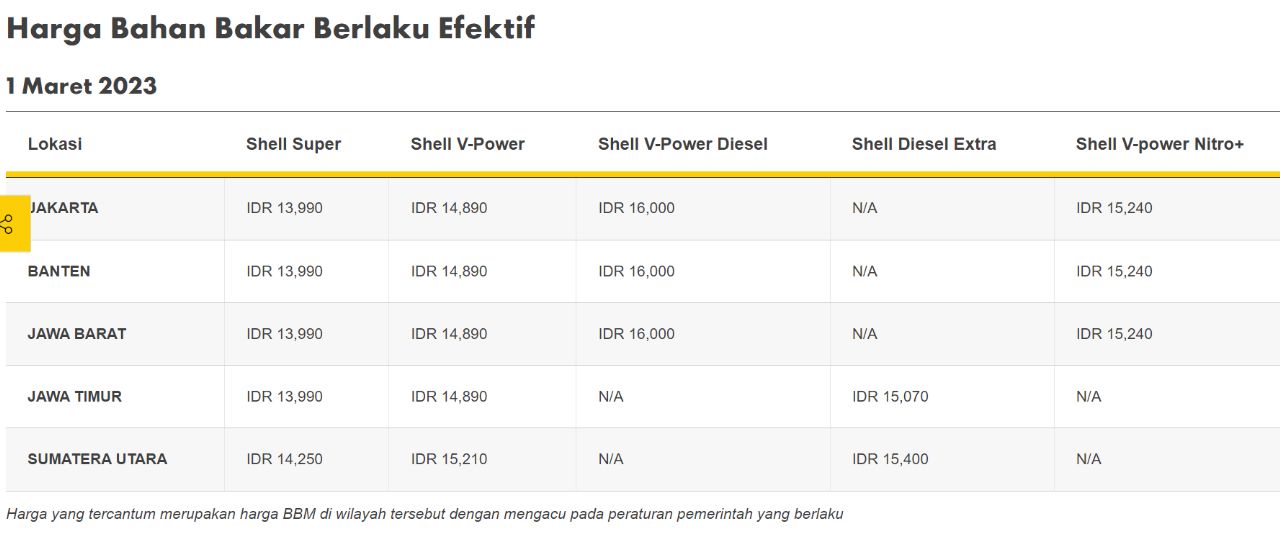Click the SUMATERA UTARA row label
This screenshot has height=554, width=1280.
click(x=97, y=459)
